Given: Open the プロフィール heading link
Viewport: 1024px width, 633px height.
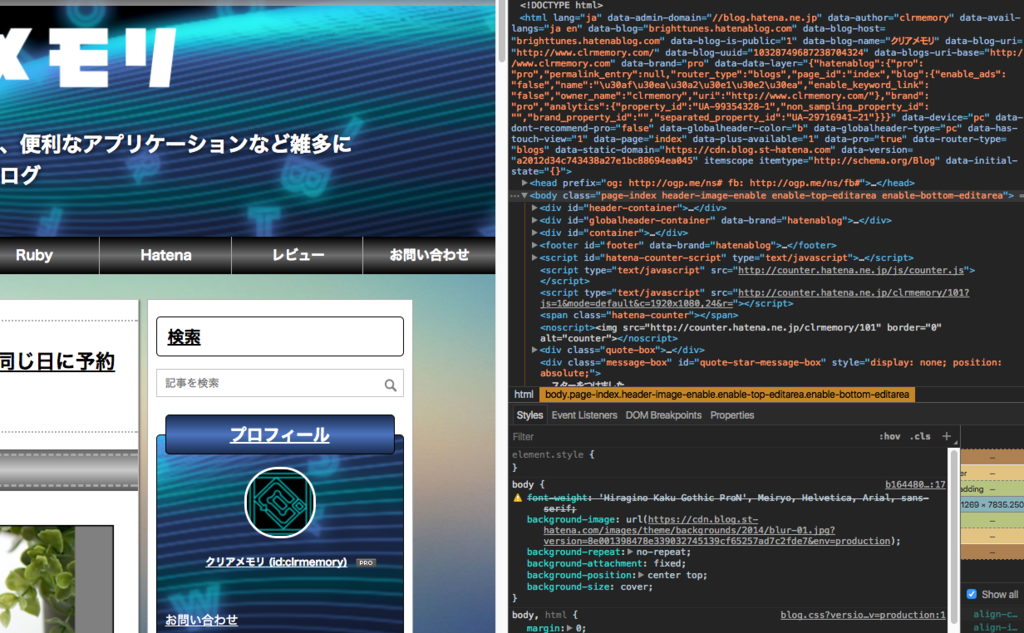Looking at the screenshot, I should tap(280, 435).
